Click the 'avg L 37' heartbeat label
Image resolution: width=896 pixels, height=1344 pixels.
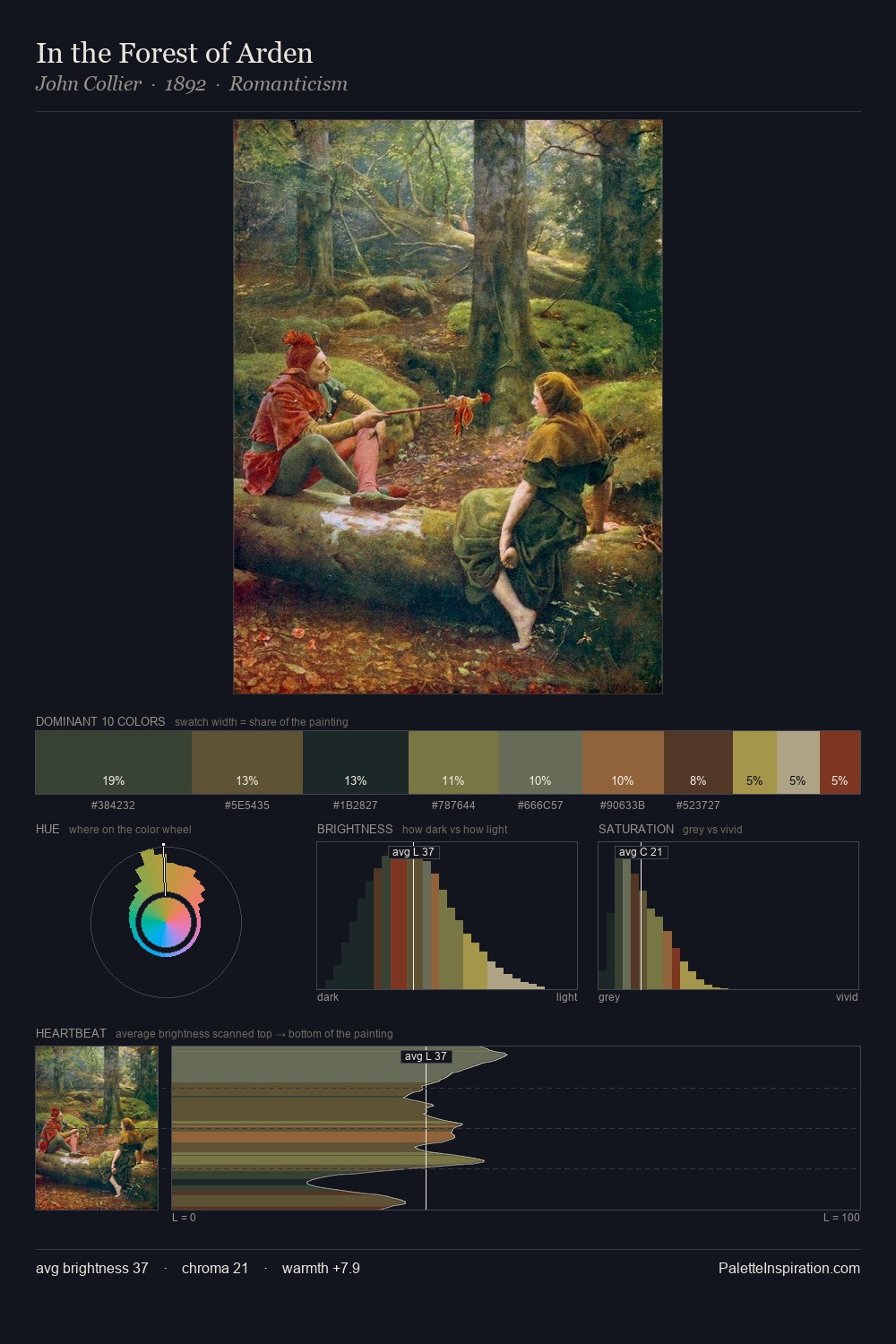[426, 1056]
